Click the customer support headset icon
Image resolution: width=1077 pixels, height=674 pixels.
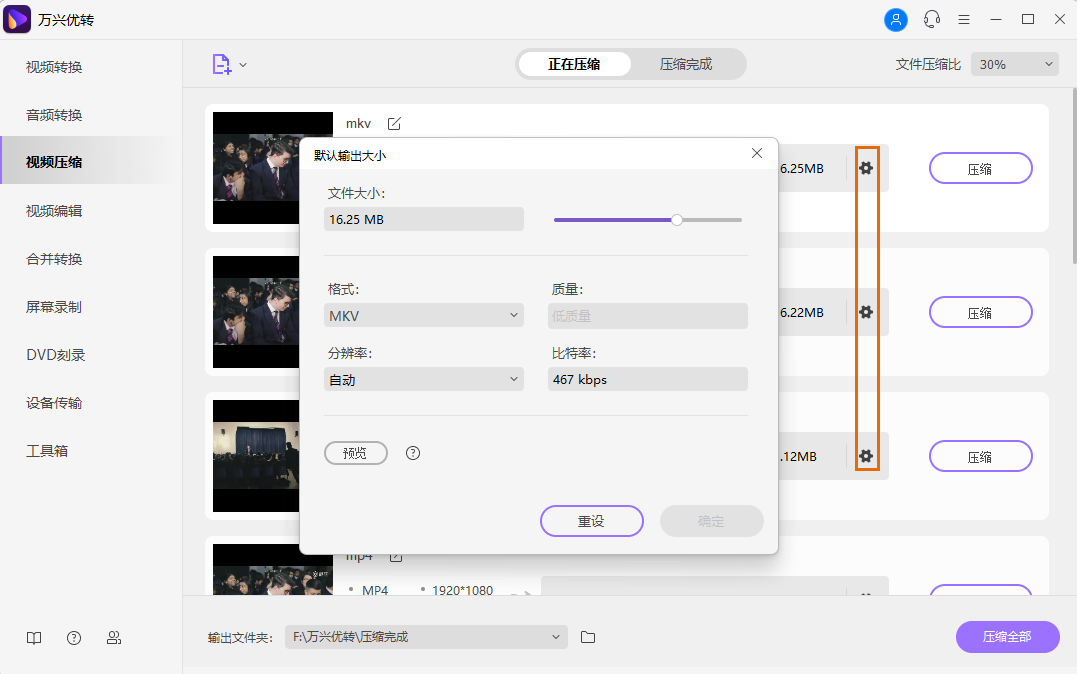click(x=932, y=19)
